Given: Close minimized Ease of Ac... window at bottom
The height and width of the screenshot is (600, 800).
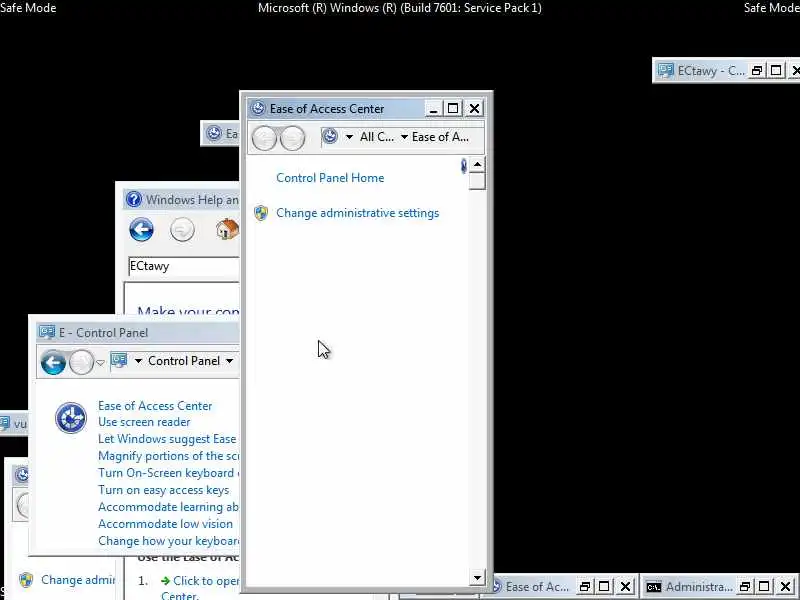Looking at the screenshot, I should [626, 587].
